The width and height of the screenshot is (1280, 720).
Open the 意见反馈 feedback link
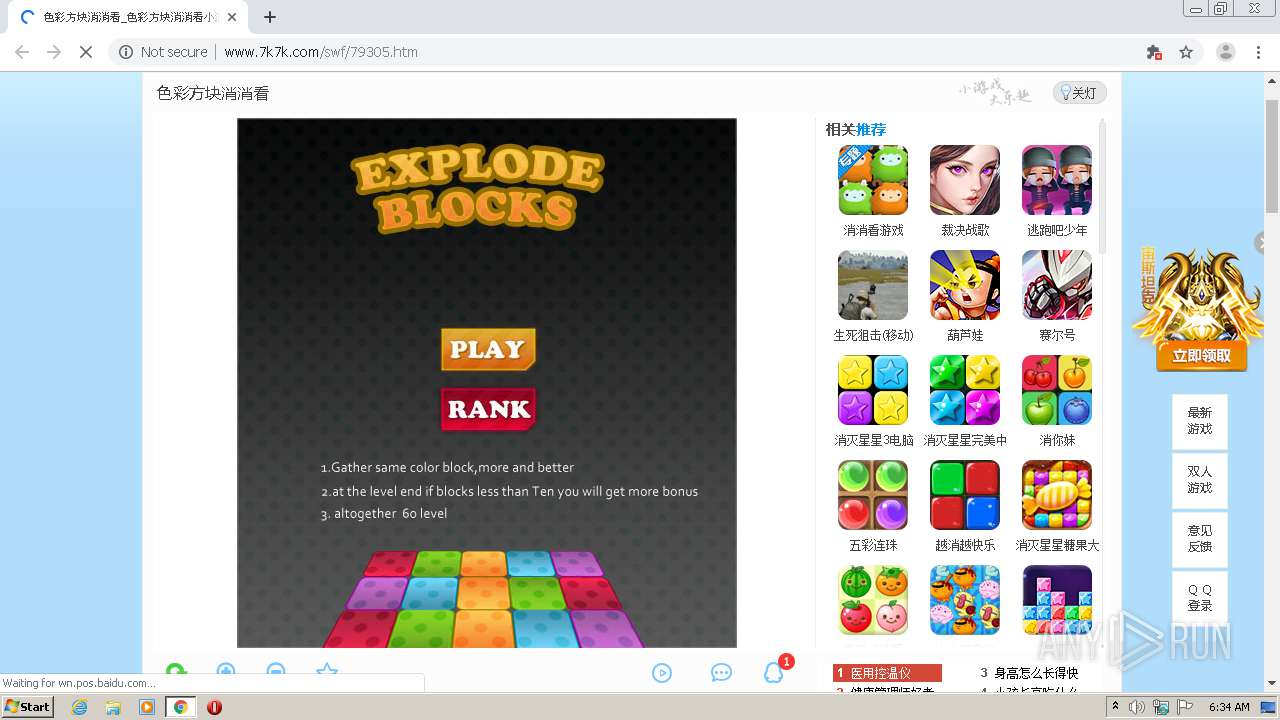[x=1199, y=538]
